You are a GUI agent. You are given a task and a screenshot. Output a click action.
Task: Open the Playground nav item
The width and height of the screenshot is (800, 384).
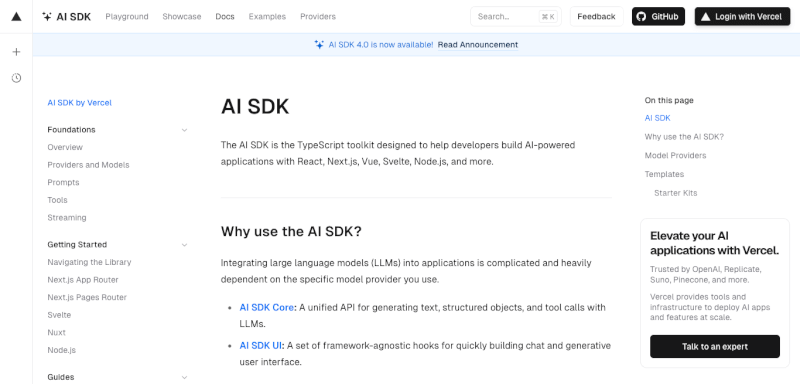[x=127, y=16]
